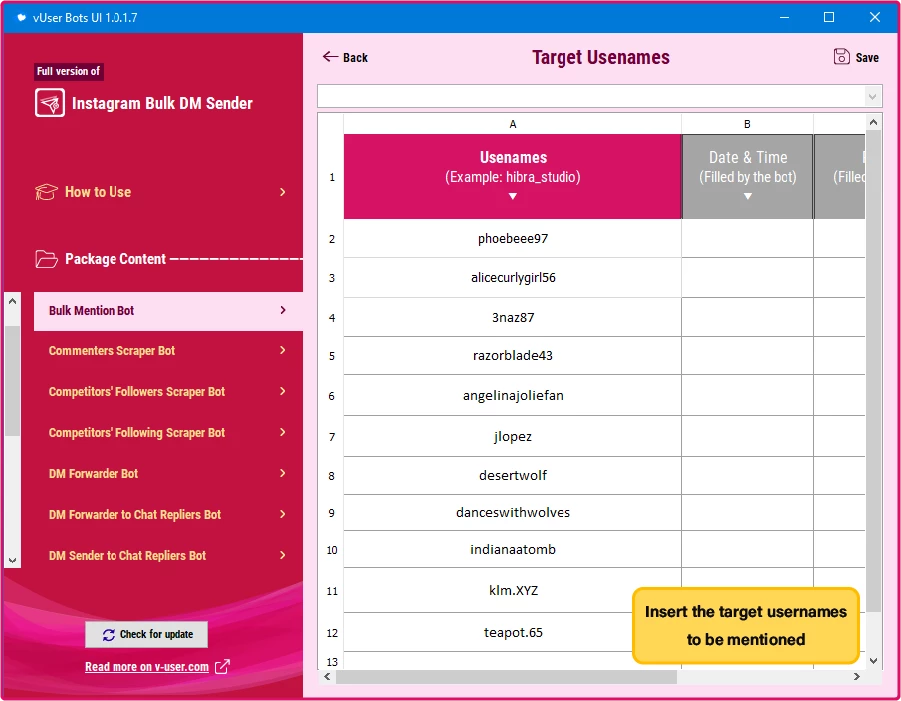
Task: Click the Package Content folder icon
Action: 46,259
